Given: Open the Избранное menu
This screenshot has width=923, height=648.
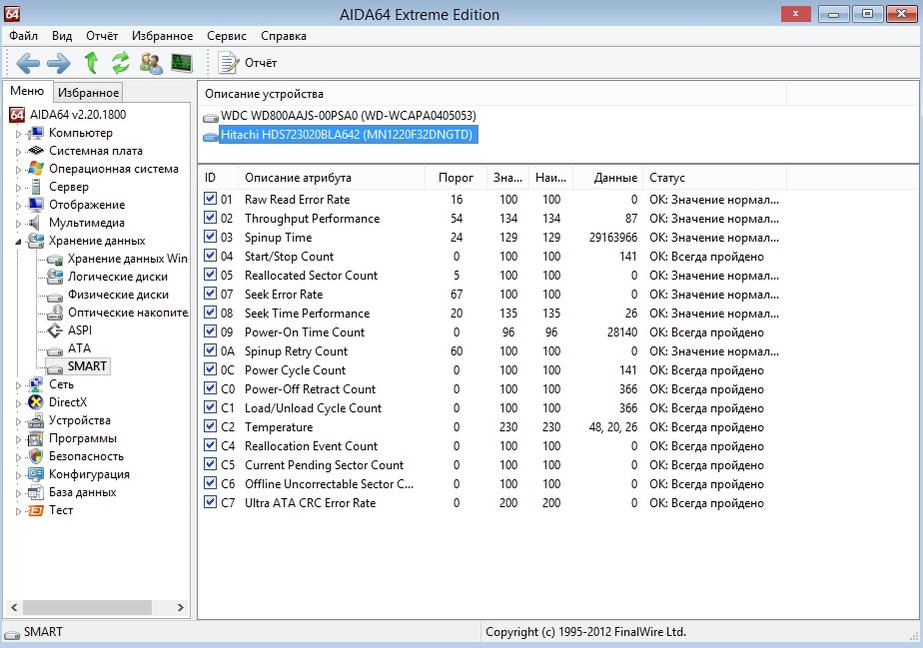Looking at the screenshot, I should (162, 36).
